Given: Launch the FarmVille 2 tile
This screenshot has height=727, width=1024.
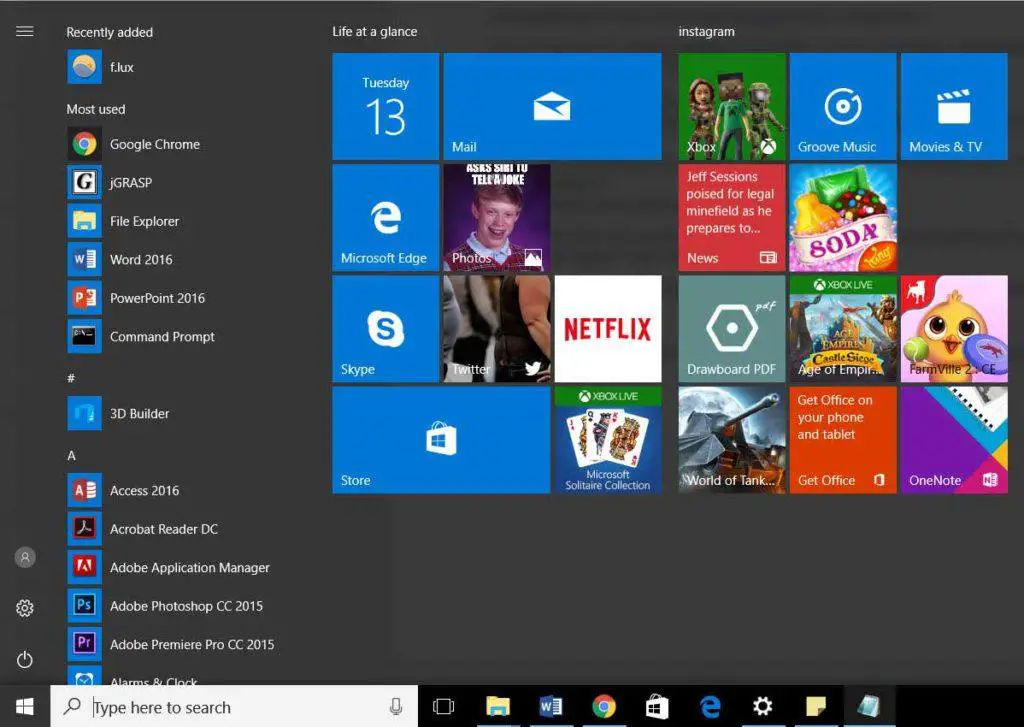Looking at the screenshot, I should pos(954,329).
